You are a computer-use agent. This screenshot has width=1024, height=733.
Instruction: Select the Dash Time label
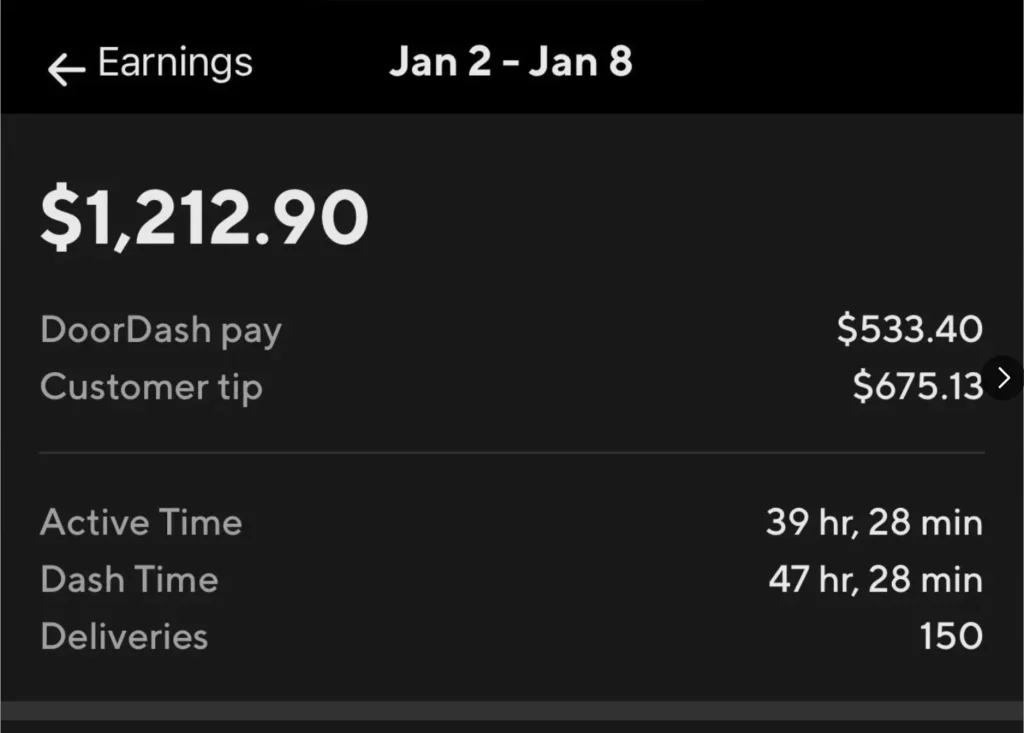[x=129, y=579]
